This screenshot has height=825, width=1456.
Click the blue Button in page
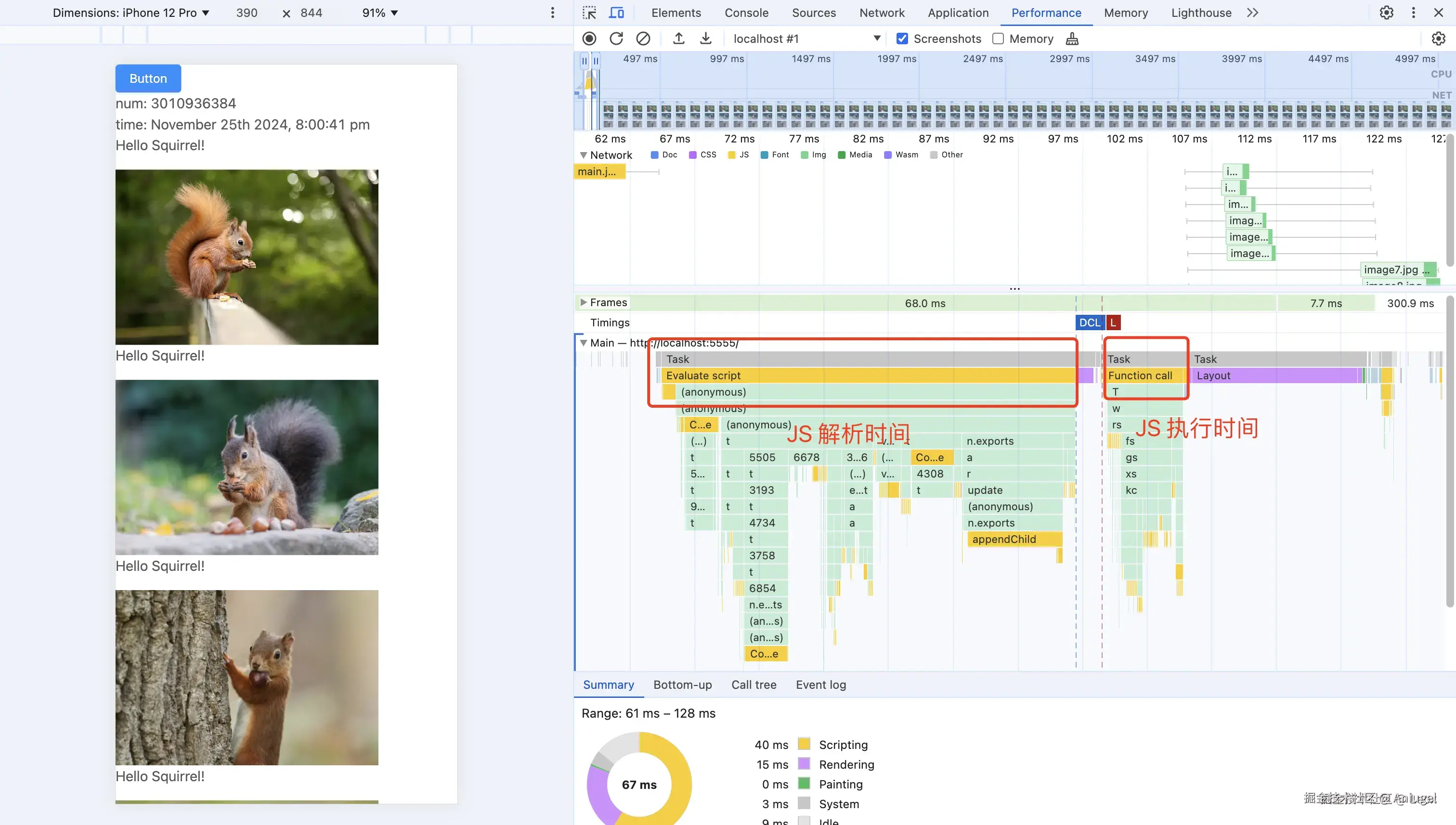pyautogui.click(x=148, y=78)
